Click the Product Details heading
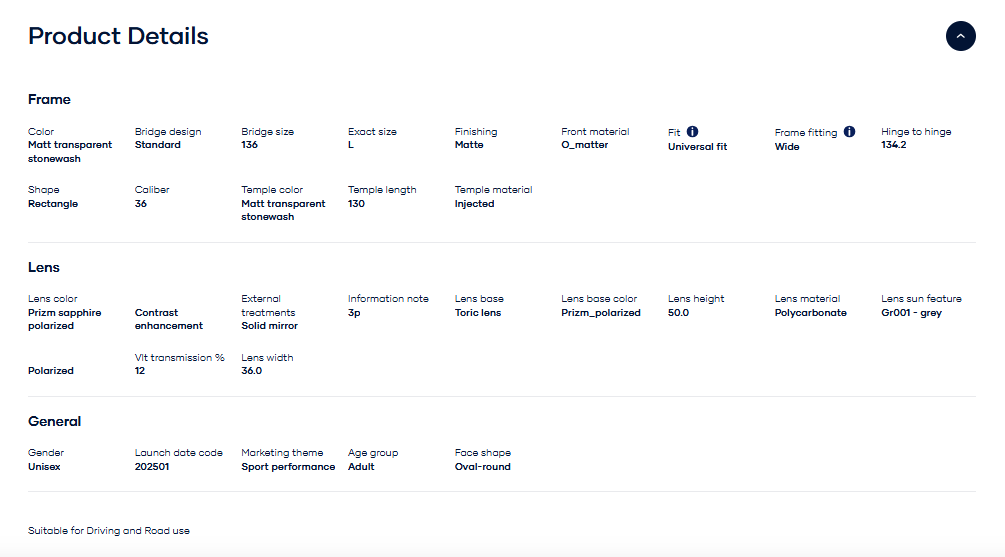 click(118, 36)
